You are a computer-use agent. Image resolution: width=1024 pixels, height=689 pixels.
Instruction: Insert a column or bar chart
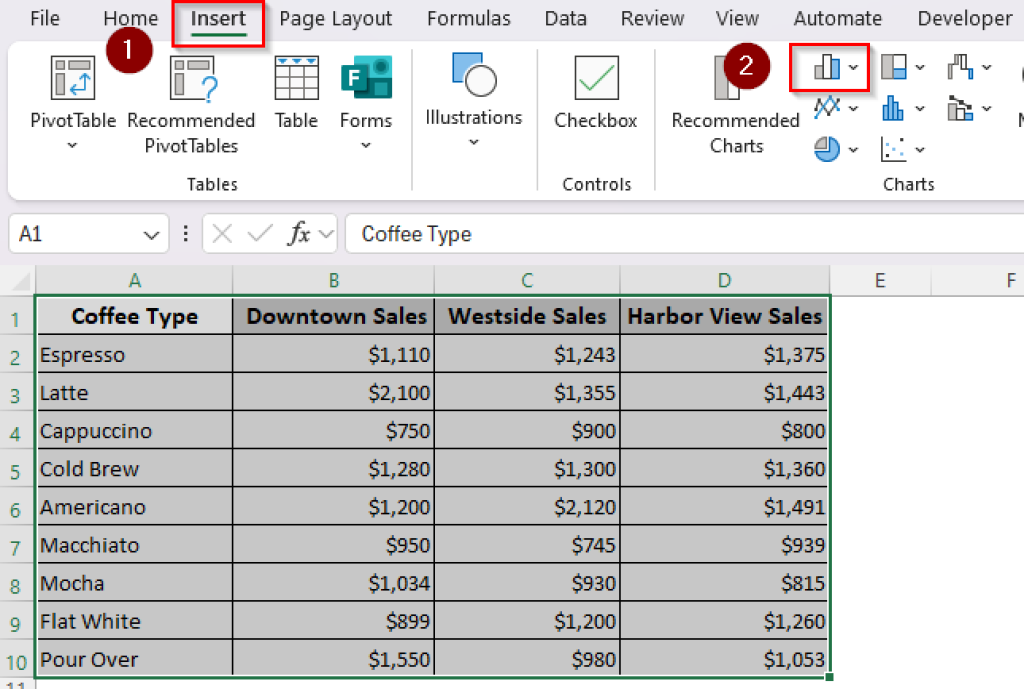[x=827, y=65]
